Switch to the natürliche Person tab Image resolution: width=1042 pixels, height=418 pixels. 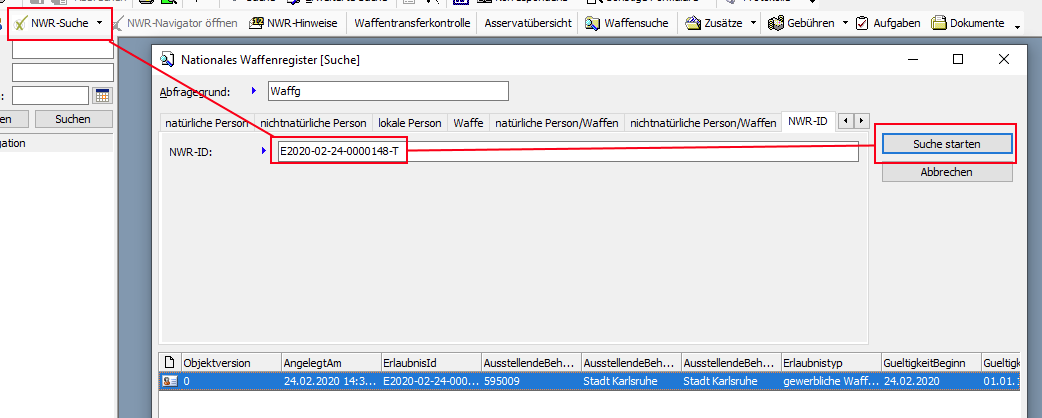(x=205, y=123)
